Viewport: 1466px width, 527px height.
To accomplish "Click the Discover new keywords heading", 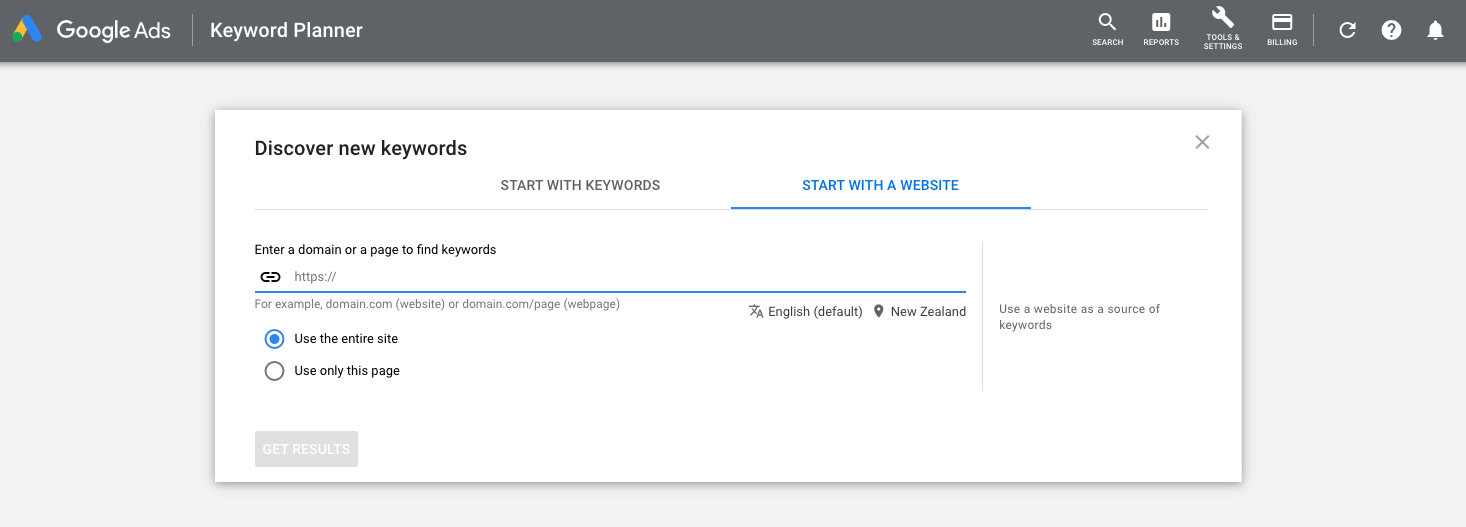I will [x=361, y=148].
